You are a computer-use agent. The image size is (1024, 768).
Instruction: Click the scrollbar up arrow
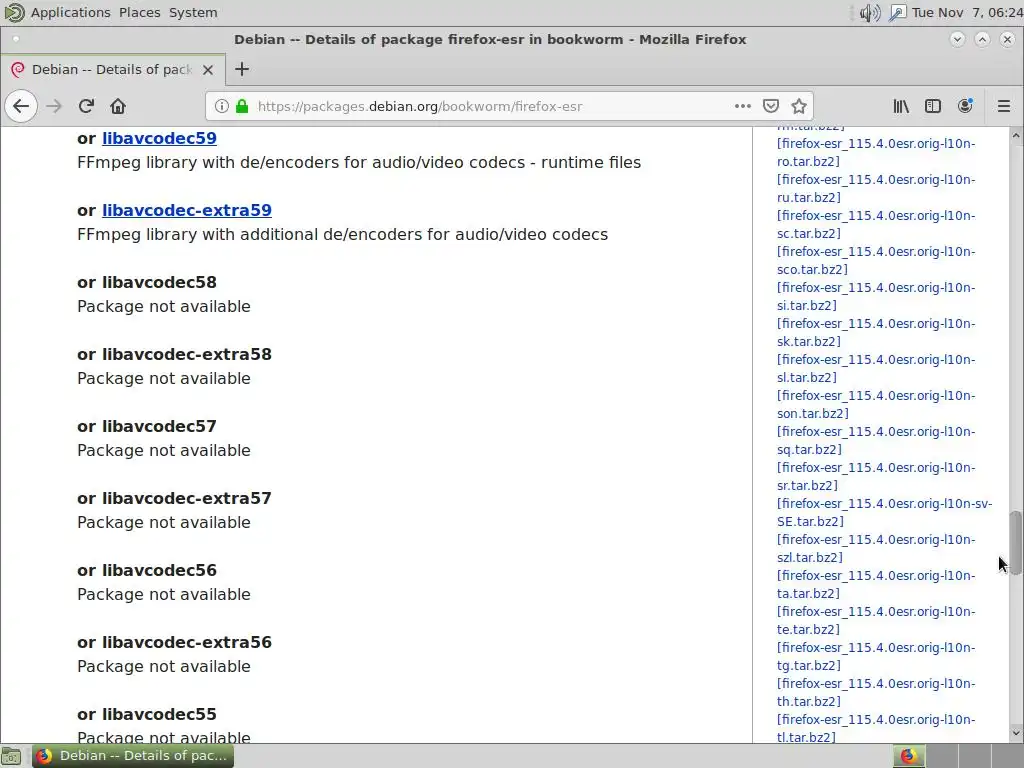tap(1016, 135)
